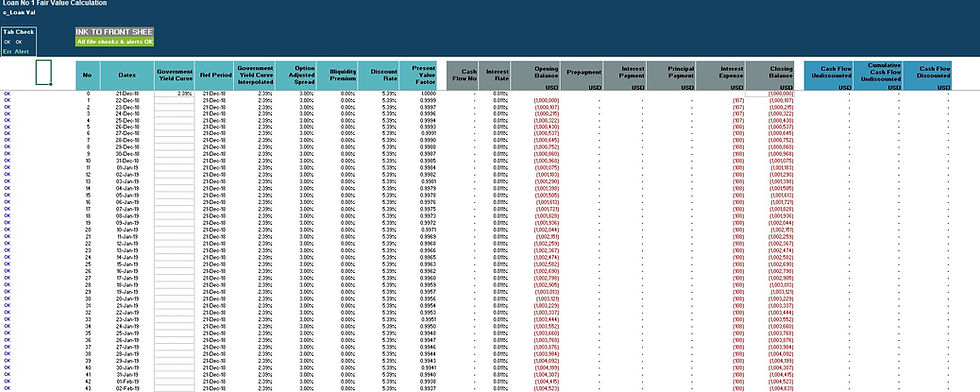
Task: Click the empty Government Yield Curve input for row 5
Action: tap(174, 127)
